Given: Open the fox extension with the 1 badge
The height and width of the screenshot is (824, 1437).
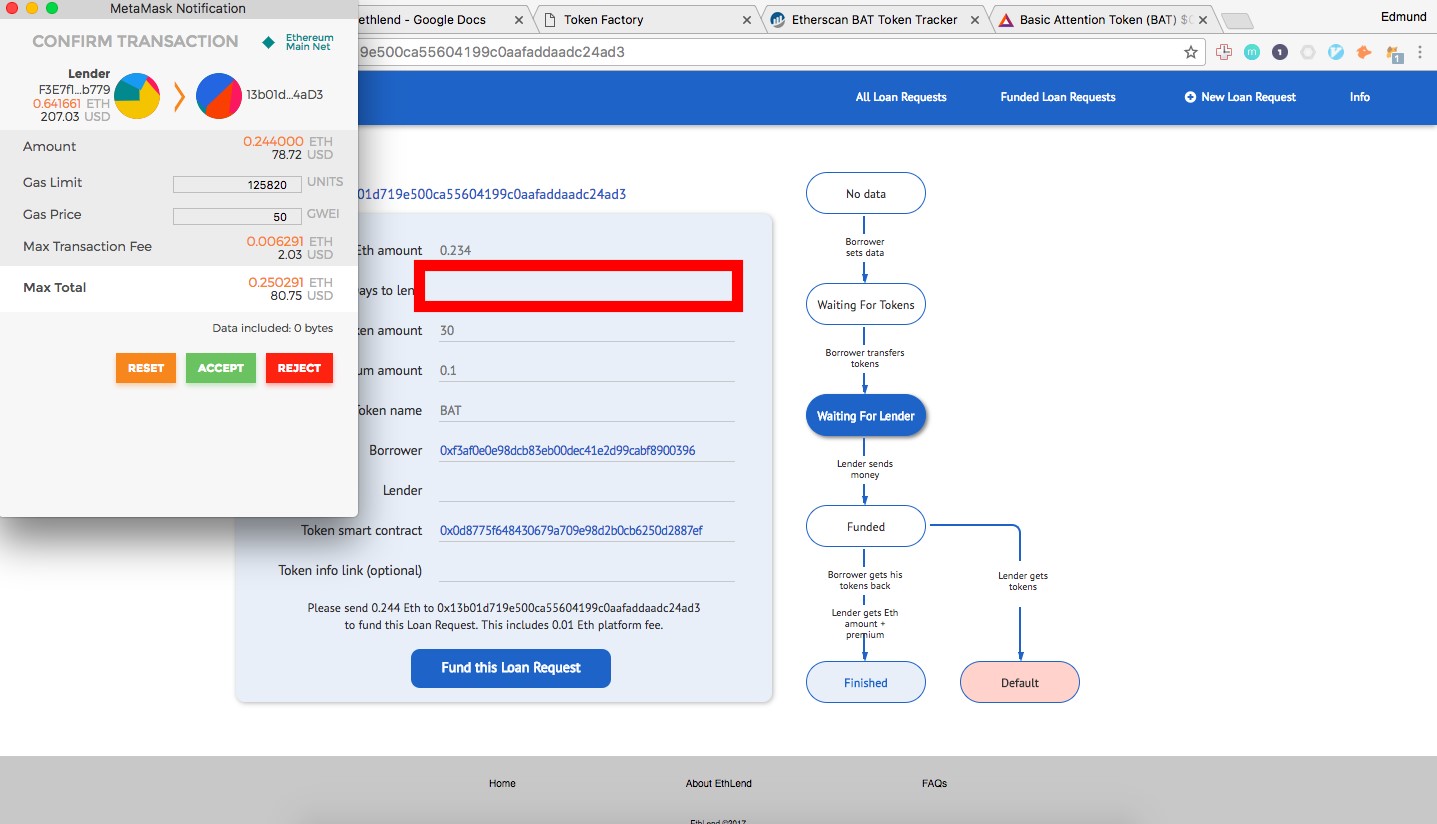Looking at the screenshot, I should tap(1392, 53).
